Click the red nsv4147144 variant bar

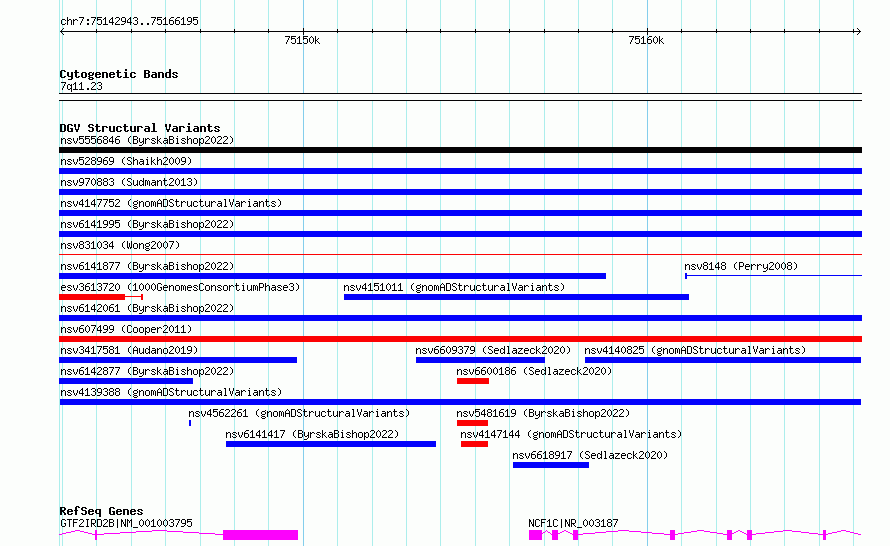tap(475, 444)
